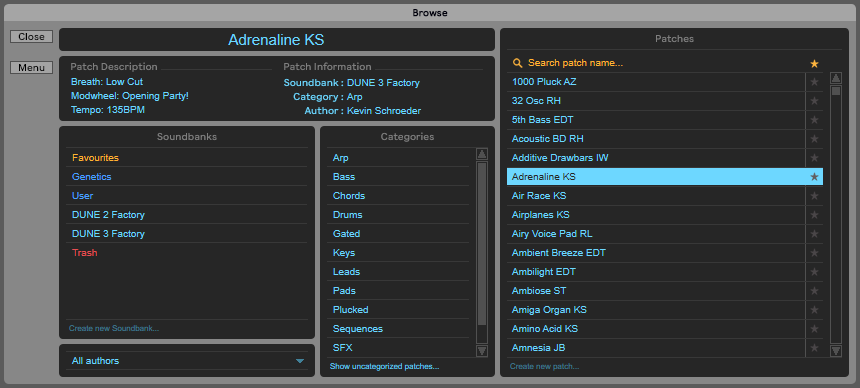Image resolution: width=860 pixels, height=388 pixels.
Task: Select the User soundbank
Action: 186,196
